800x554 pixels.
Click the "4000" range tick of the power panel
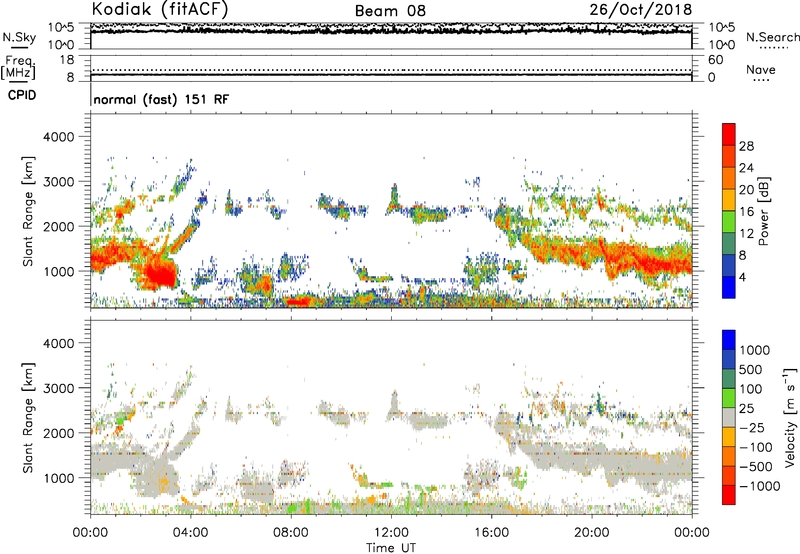point(58,137)
